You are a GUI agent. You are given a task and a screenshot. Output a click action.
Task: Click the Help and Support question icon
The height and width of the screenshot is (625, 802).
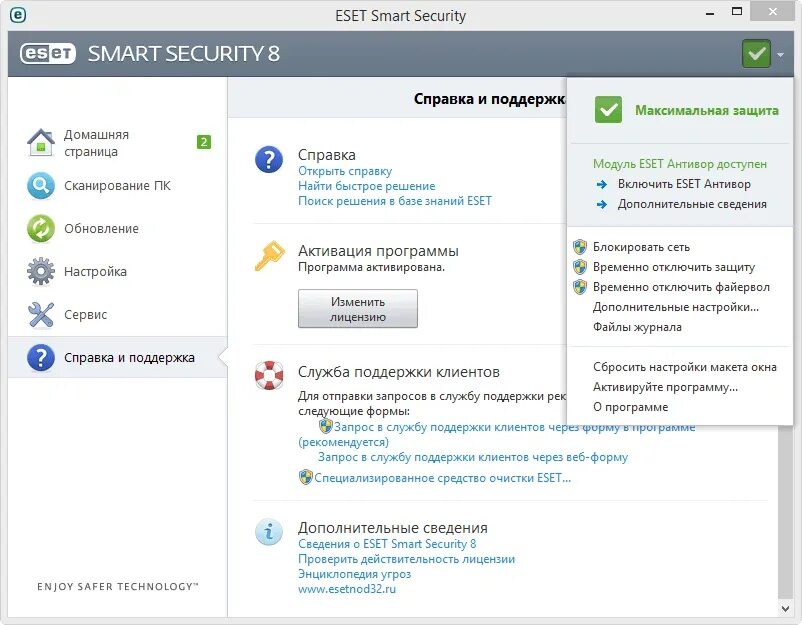[40, 358]
